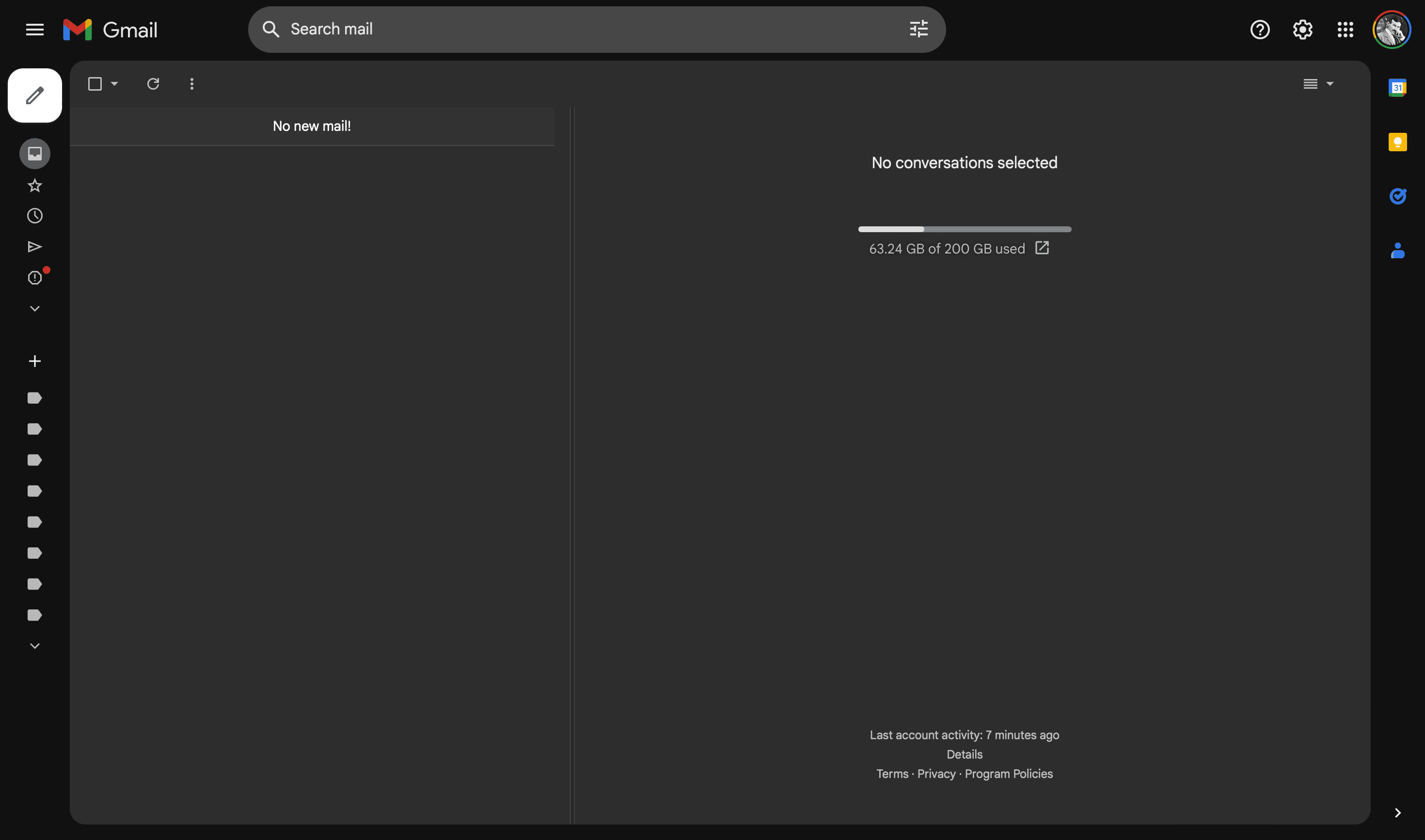Show search options filter icon

[918, 29]
